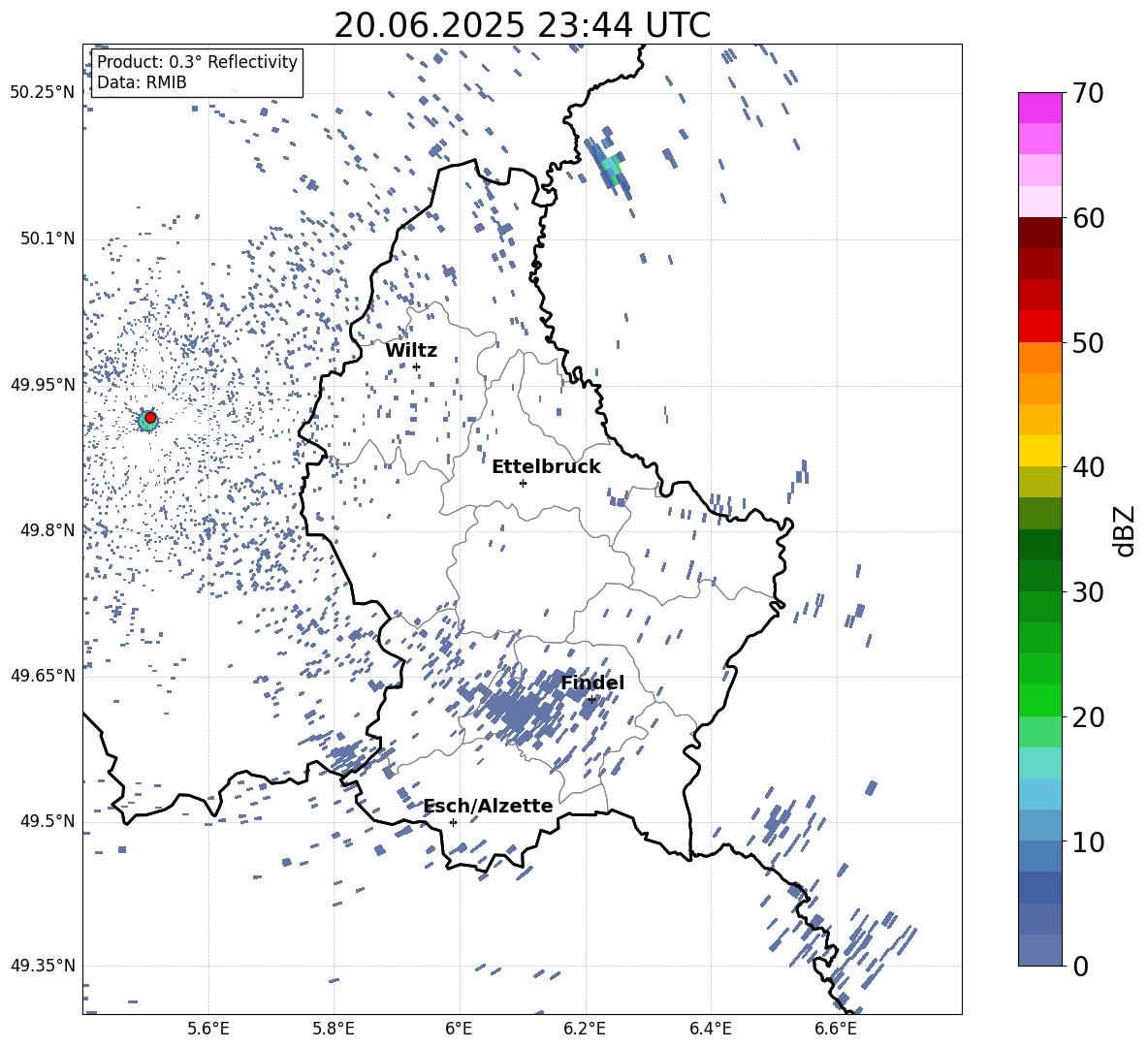Click the Esch/Alzette city label

489,807
